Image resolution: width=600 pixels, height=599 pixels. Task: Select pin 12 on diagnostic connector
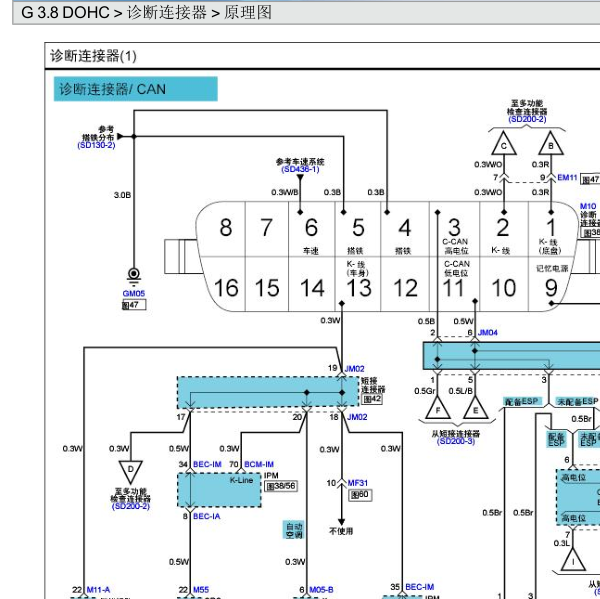pyautogui.click(x=404, y=285)
